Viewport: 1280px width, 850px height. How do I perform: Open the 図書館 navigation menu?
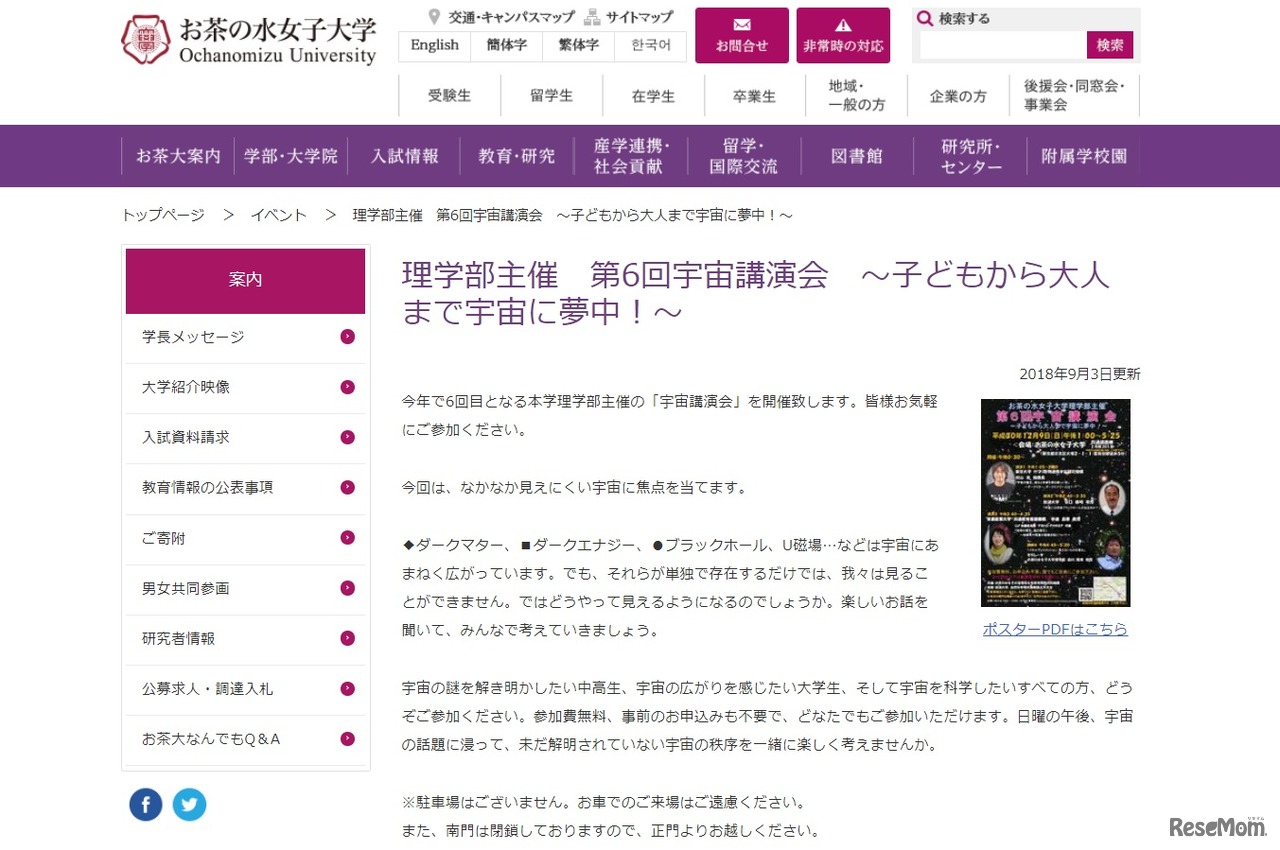pos(855,156)
